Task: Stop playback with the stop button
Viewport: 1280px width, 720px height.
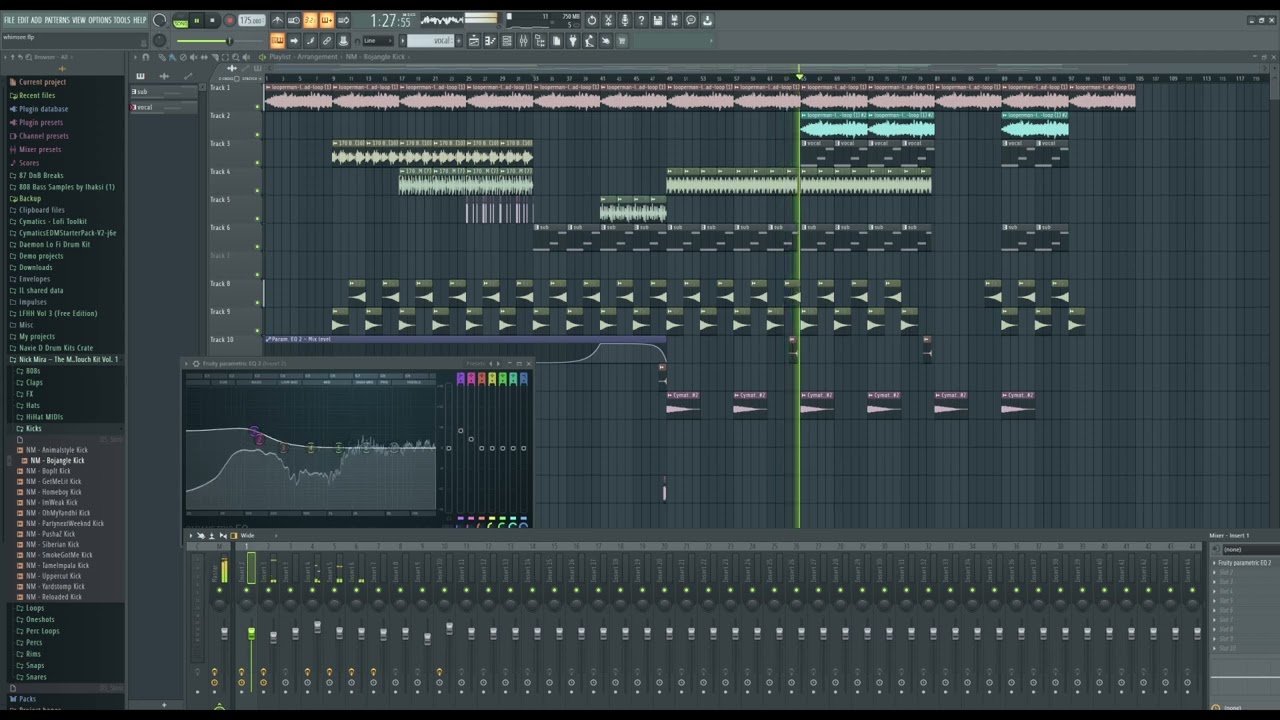Action: (212, 20)
